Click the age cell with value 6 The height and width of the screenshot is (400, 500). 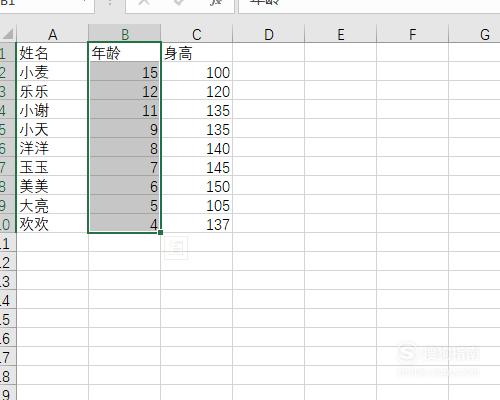125,186
